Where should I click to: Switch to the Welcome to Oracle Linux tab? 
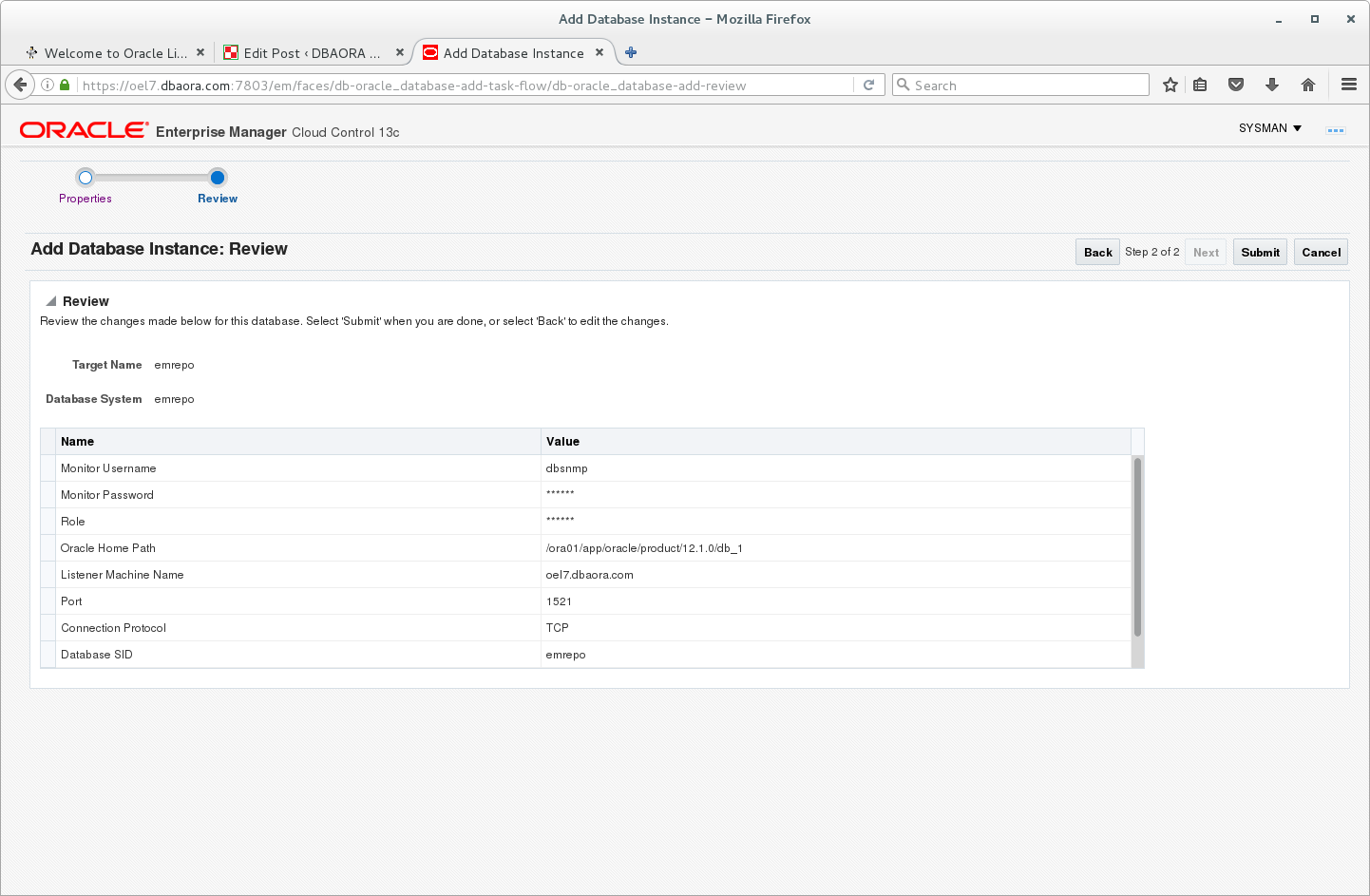click(115, 53)
